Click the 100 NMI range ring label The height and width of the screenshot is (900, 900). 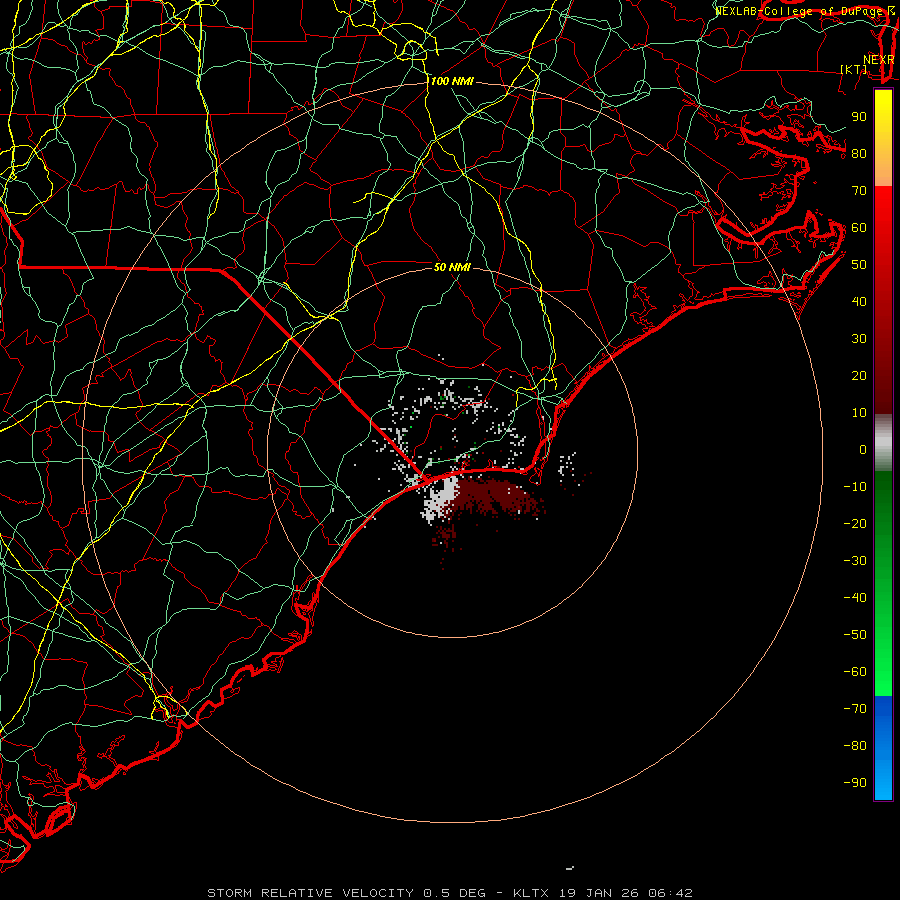[x=452, y=82]
